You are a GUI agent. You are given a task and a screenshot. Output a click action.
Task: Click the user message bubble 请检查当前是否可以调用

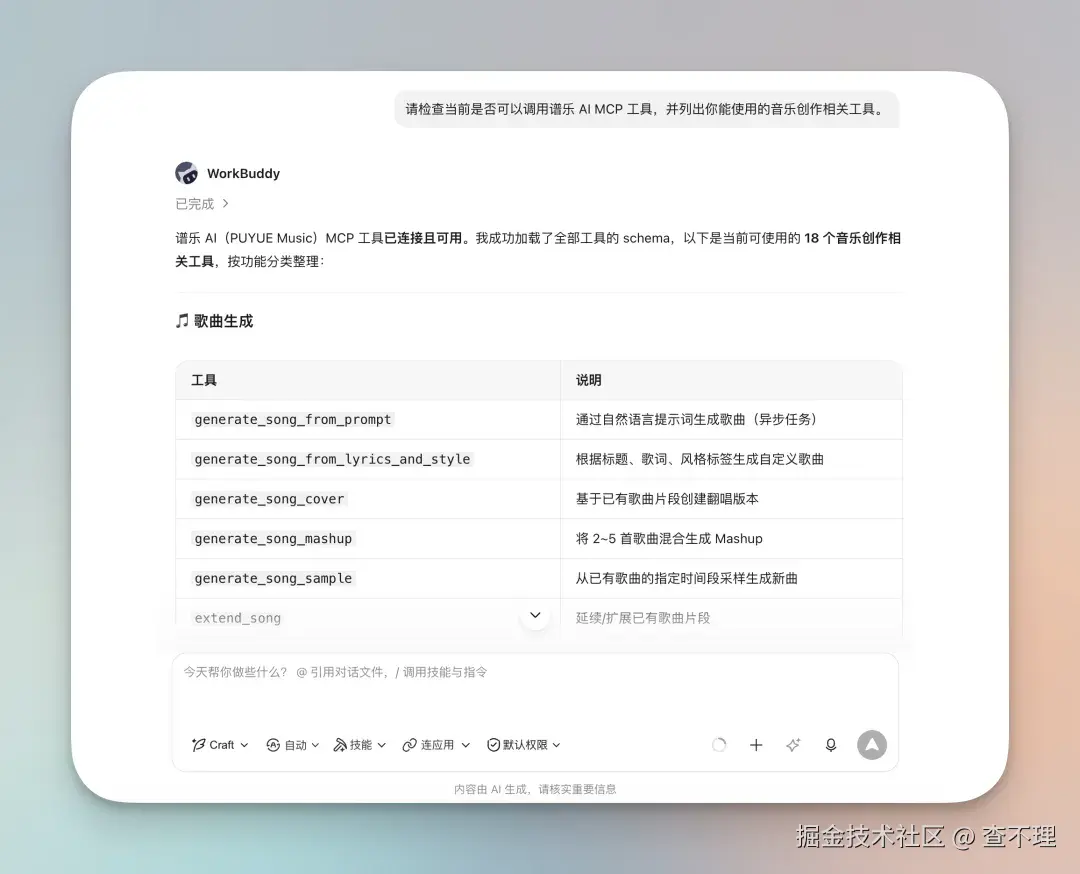pos(647,109)
